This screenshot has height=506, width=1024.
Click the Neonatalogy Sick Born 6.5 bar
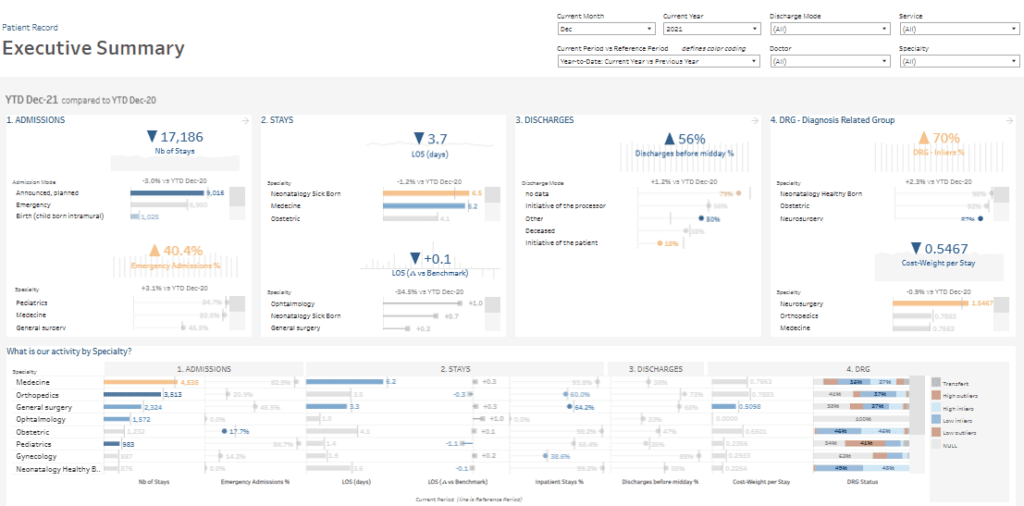426,193
